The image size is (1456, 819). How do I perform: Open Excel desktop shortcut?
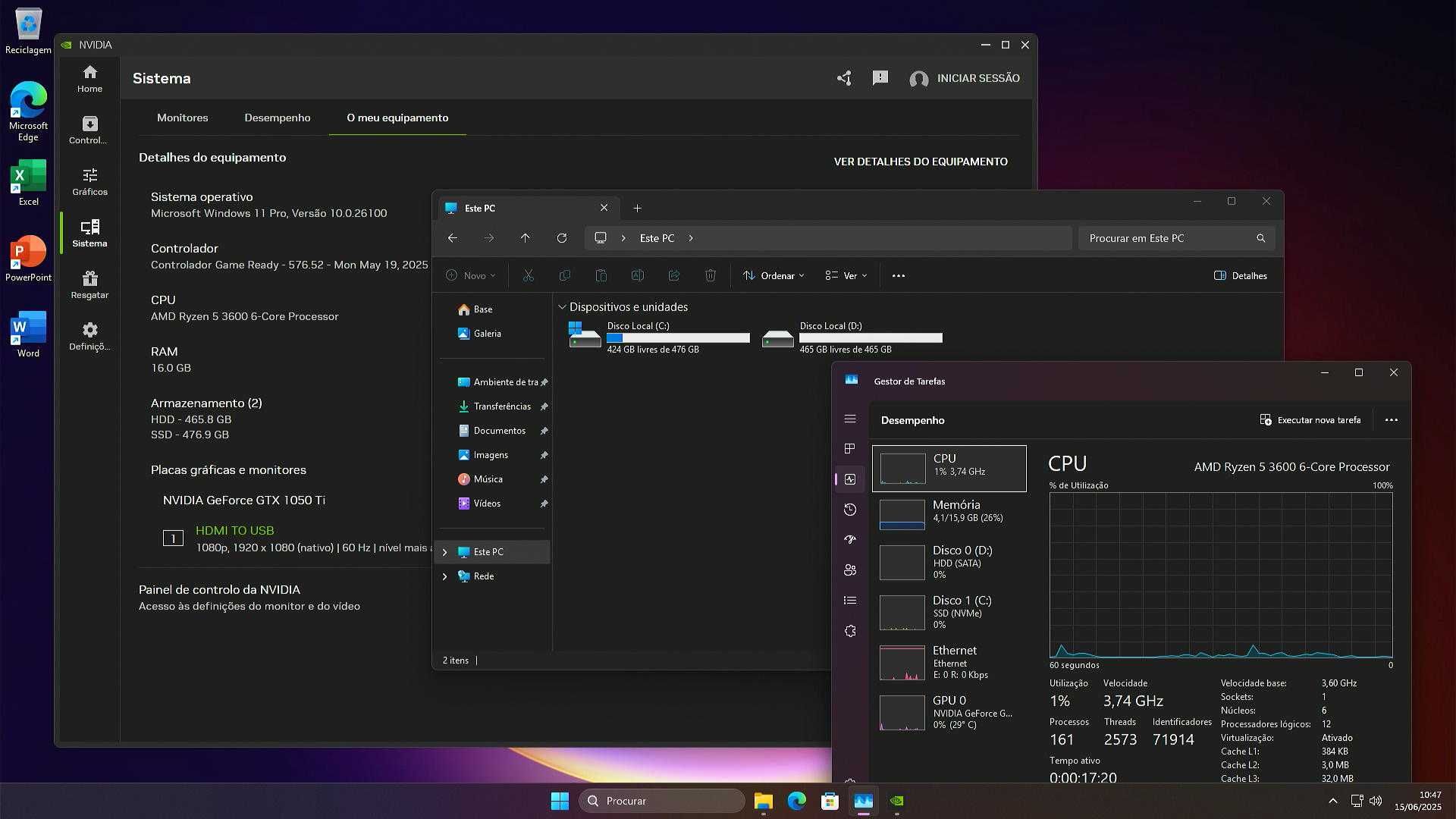[28, 183]
